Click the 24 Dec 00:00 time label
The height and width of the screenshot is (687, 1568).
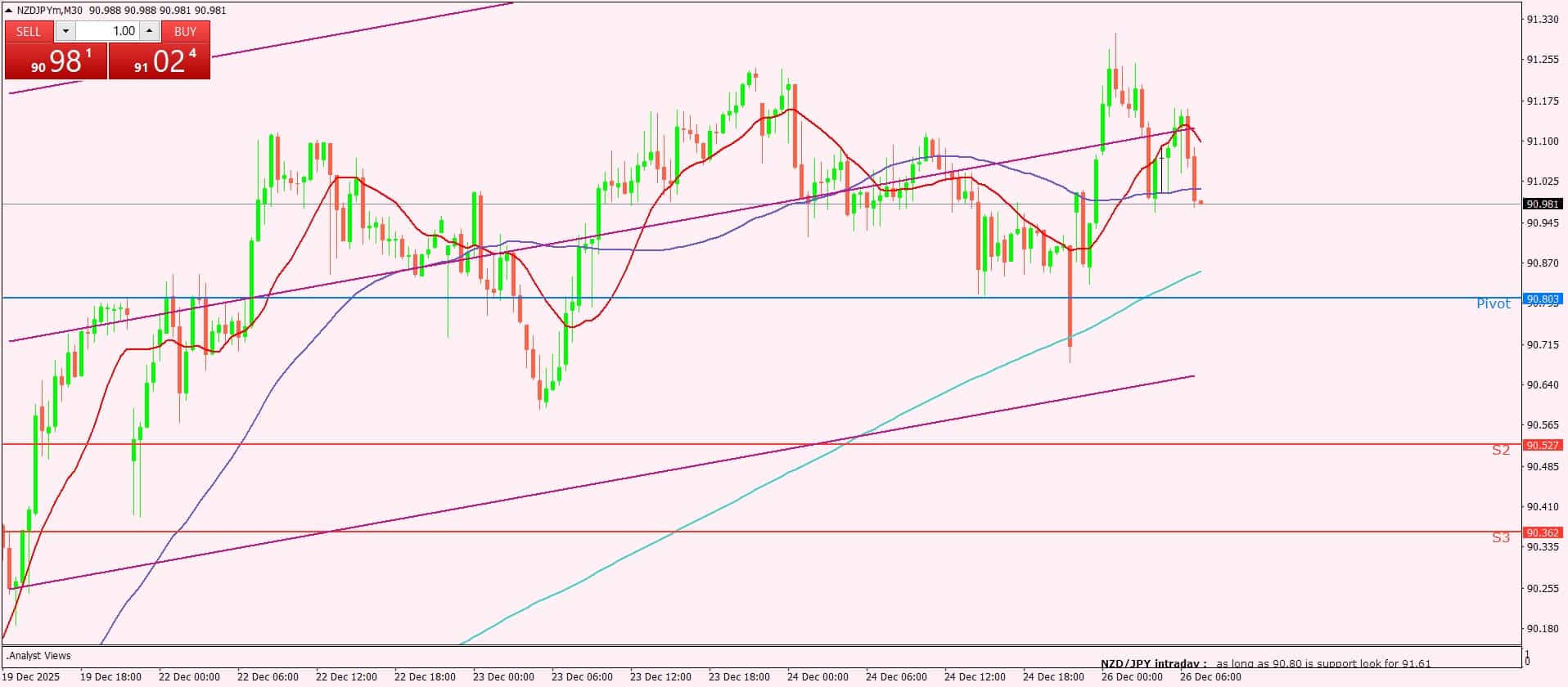click(x=817, y=676)
